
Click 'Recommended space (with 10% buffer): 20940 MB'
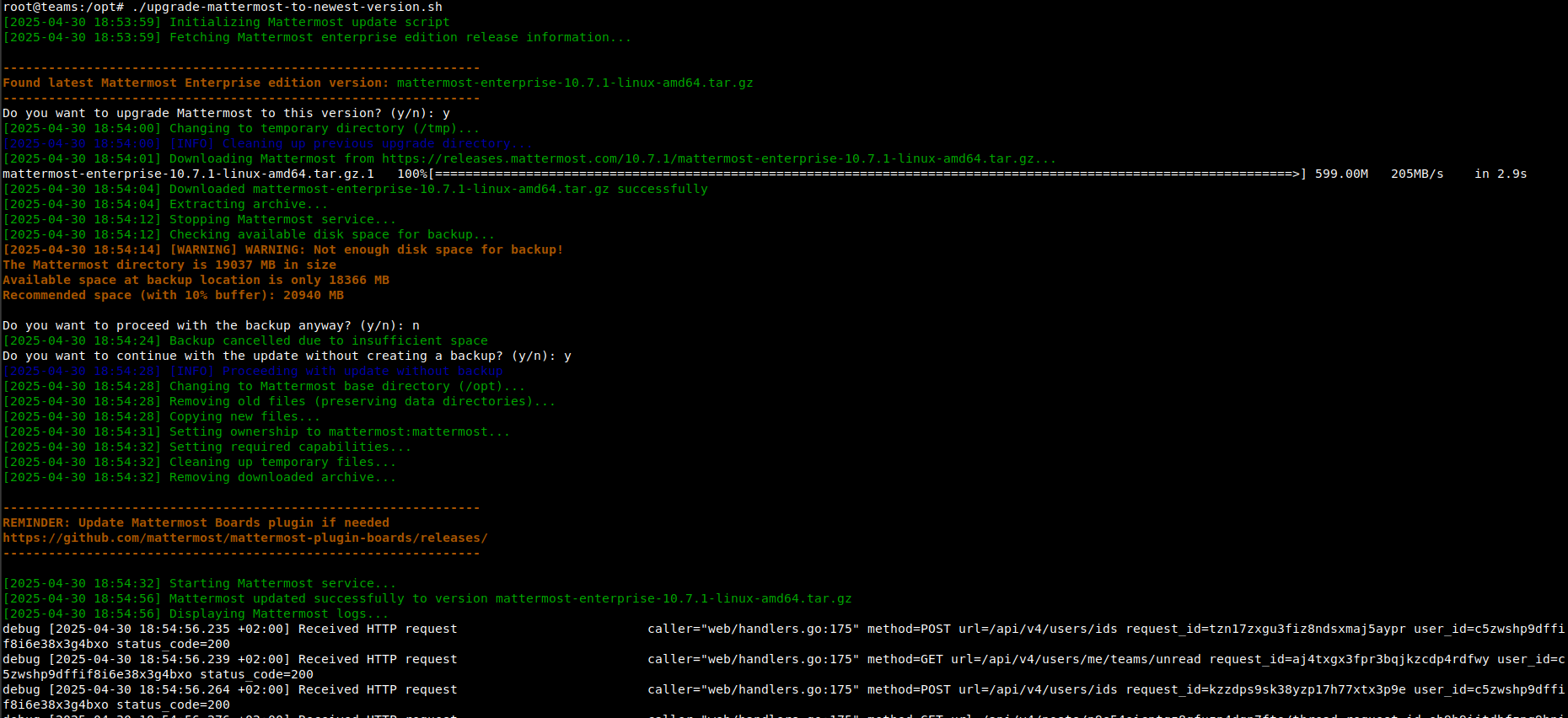173,295
